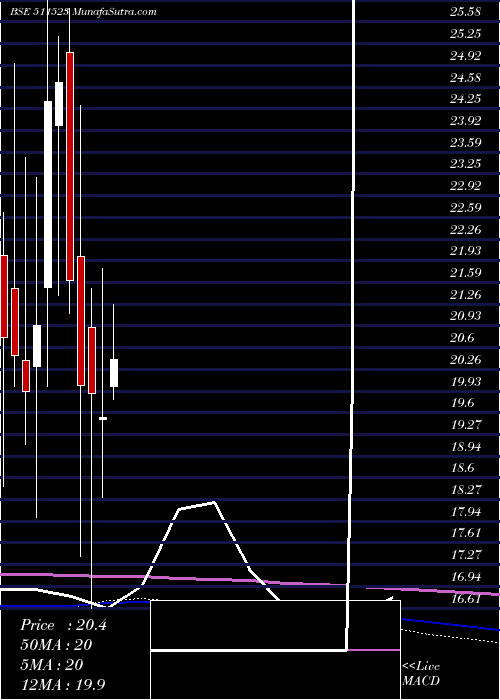
Task: Click the small doji candle near 19.4
Action: 103,418
